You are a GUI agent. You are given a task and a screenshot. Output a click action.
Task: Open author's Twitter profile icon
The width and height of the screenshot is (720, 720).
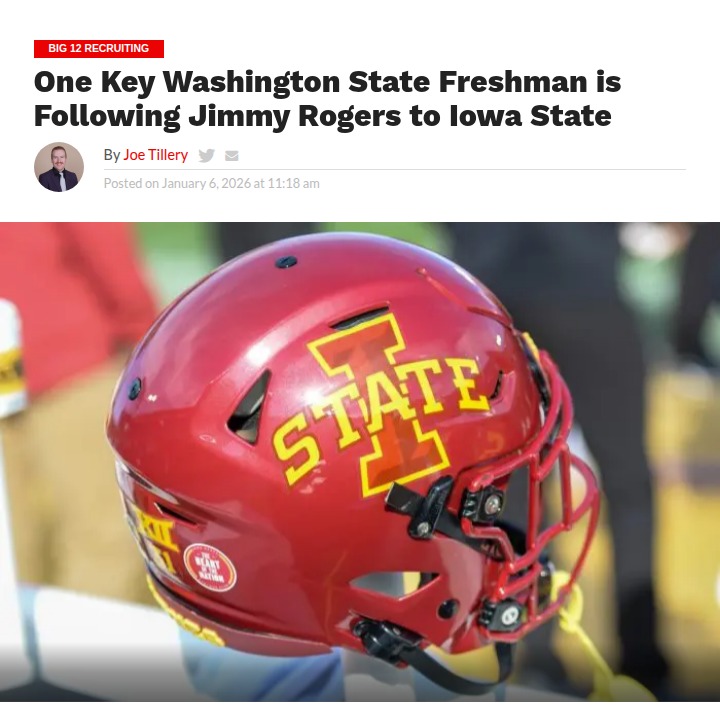[206, 155]
